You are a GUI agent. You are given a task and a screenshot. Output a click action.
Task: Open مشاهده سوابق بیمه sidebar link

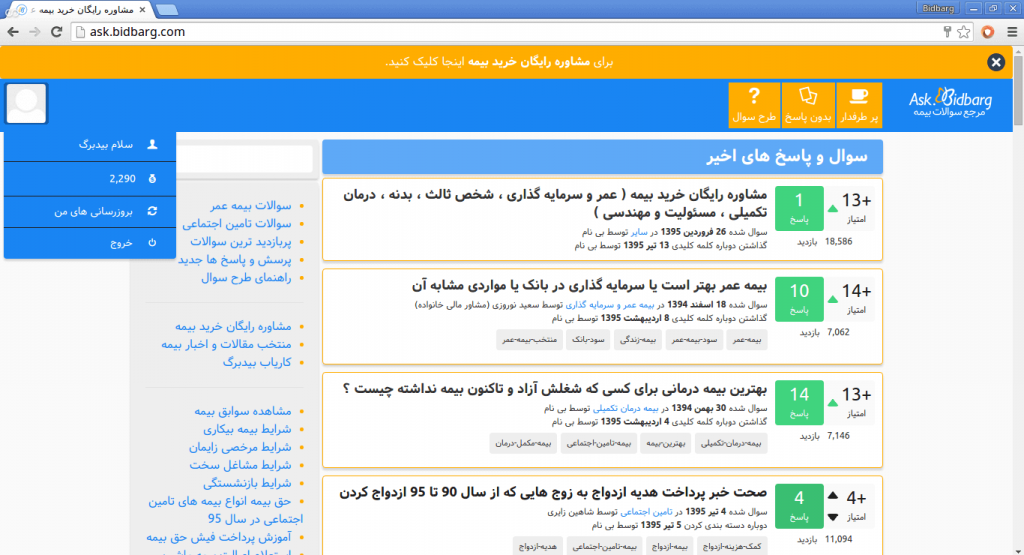[243, 411]
